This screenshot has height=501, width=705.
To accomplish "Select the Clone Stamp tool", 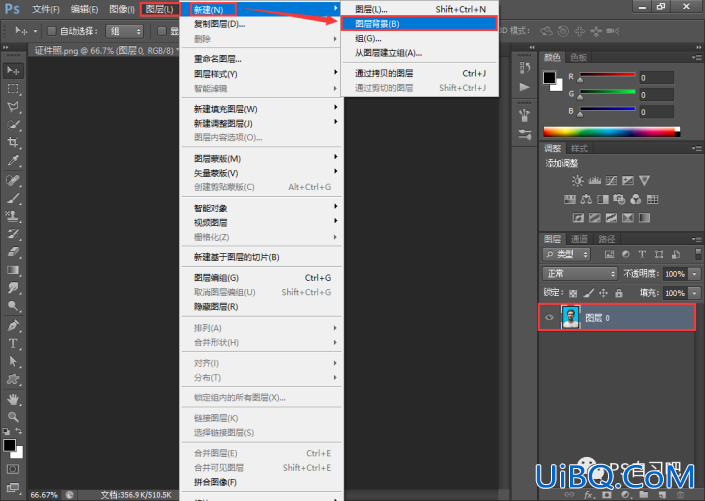I will (x=13, y=216).
